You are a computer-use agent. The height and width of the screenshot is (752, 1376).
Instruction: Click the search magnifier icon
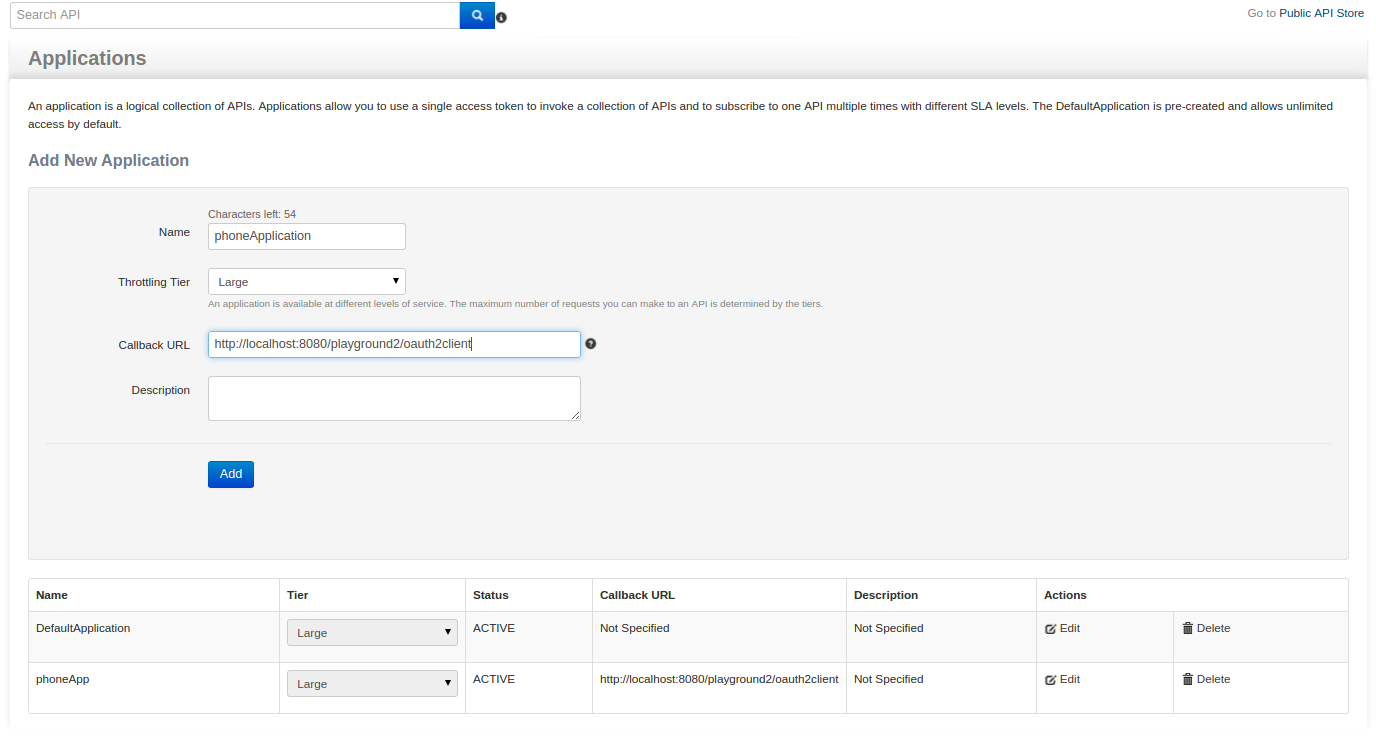[x=477, y=15]
